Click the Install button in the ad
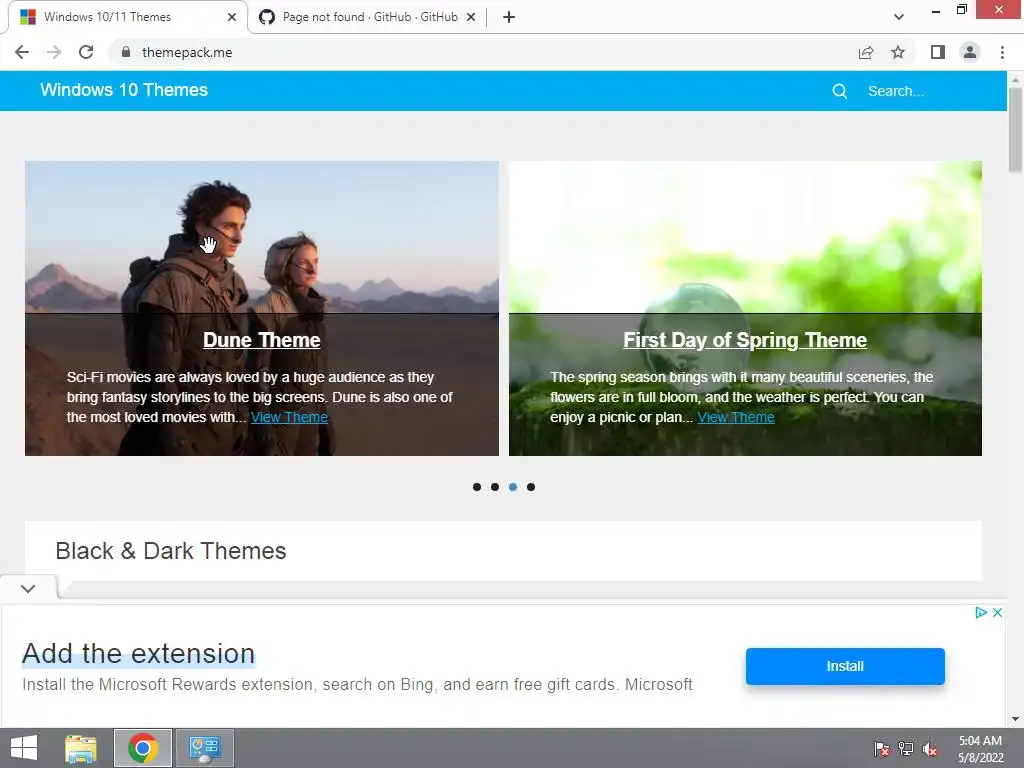The image size is (1024, 768). click(845, 666)
